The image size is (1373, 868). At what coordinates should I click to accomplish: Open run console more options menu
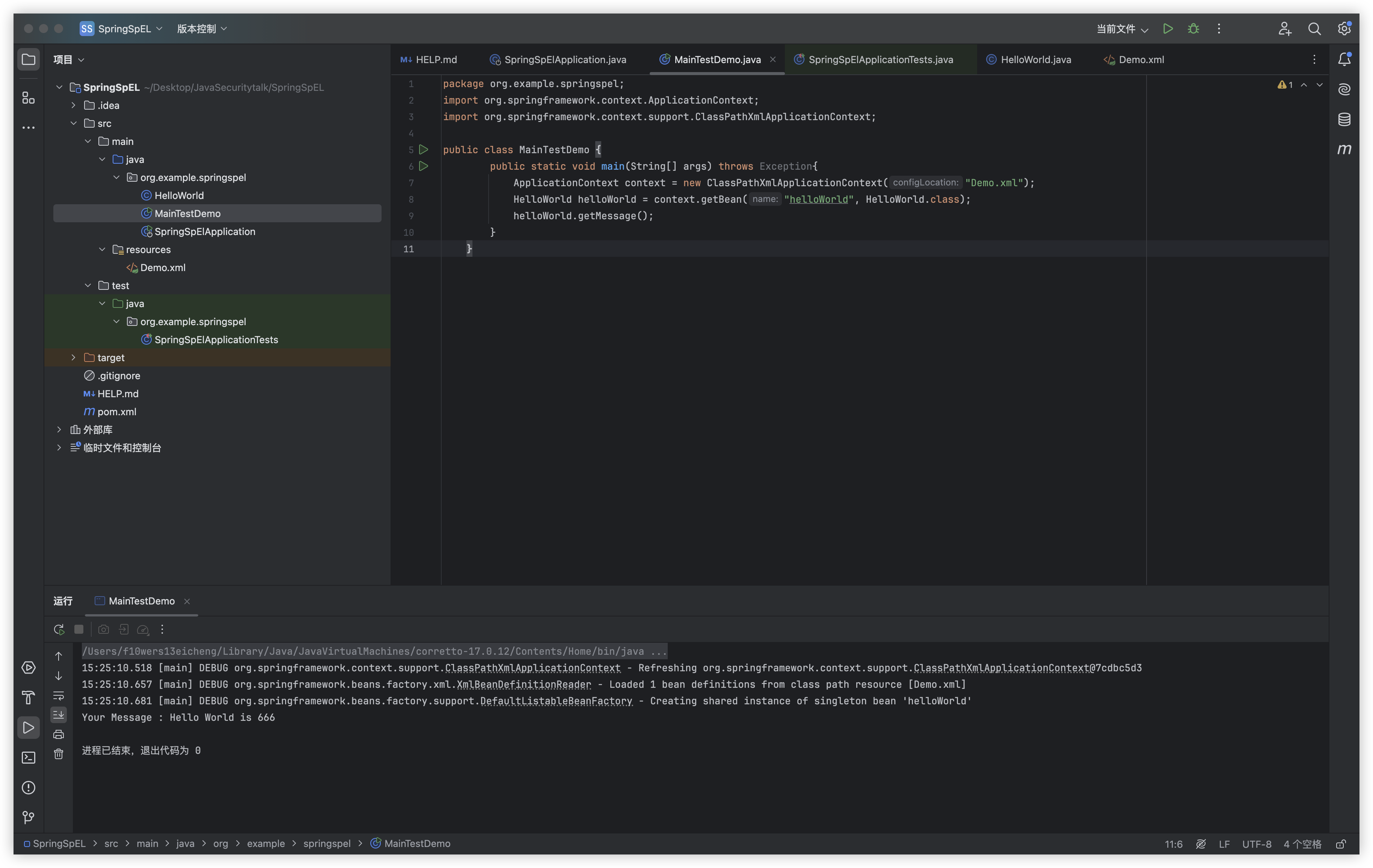pos(162,629)
